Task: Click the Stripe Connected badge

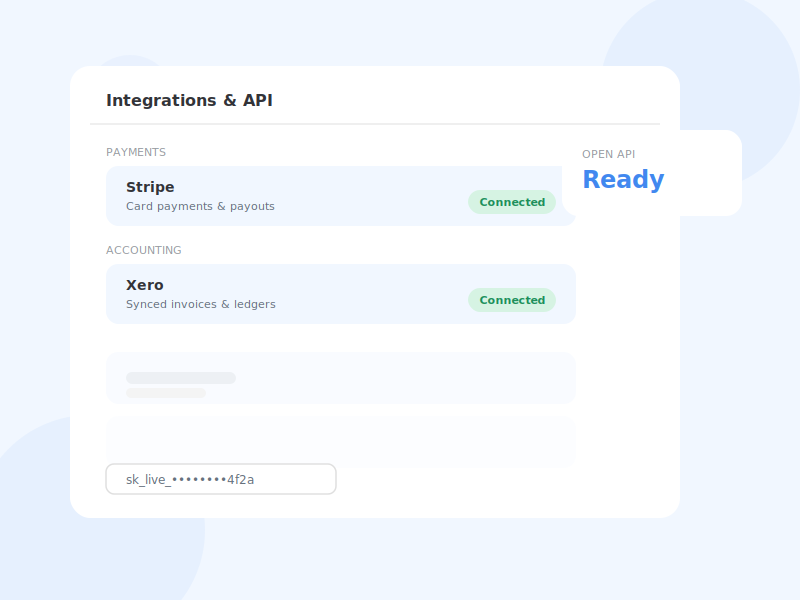Action: point(512,202)
